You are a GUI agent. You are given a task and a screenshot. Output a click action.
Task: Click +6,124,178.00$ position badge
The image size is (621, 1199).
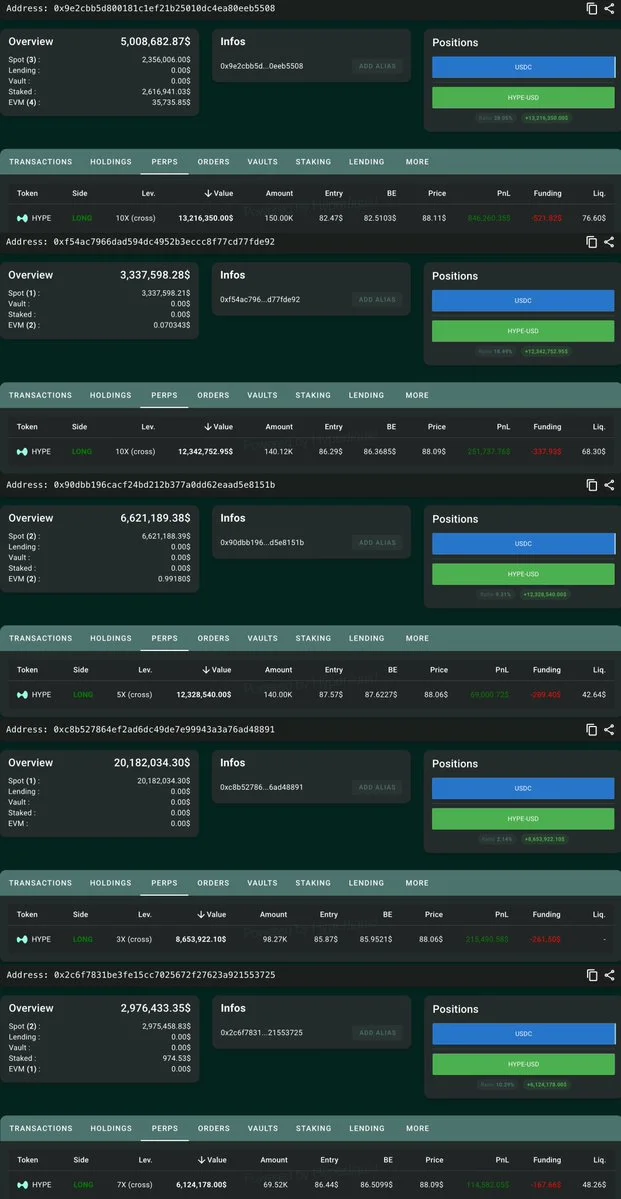546,1084
